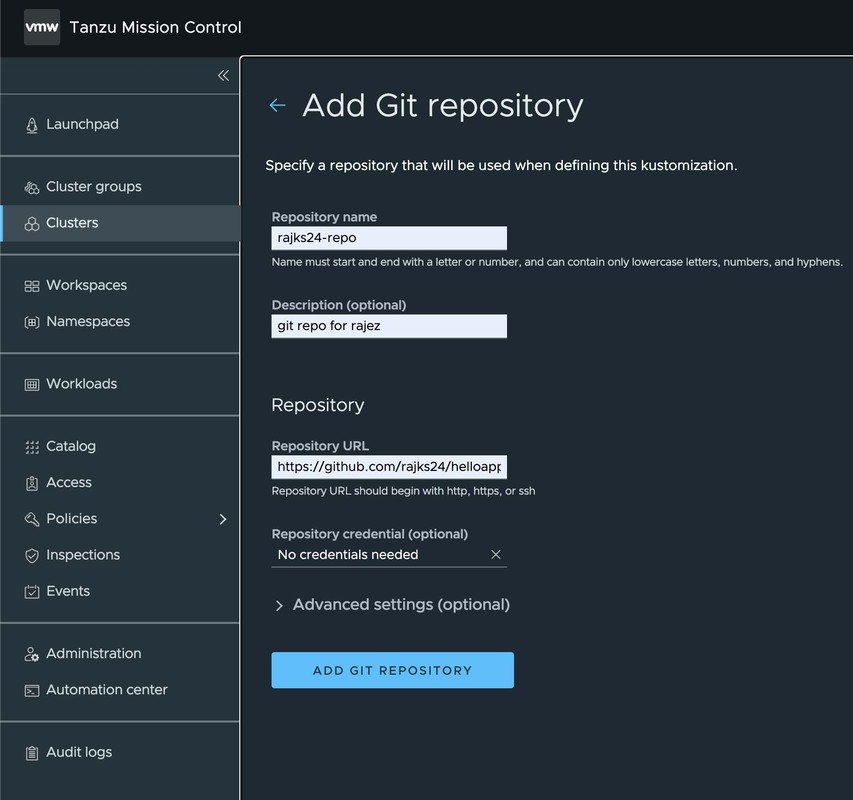The image size is (853, 800).
Task: Click the Add Git Repository button
Action: pos(392,670)
